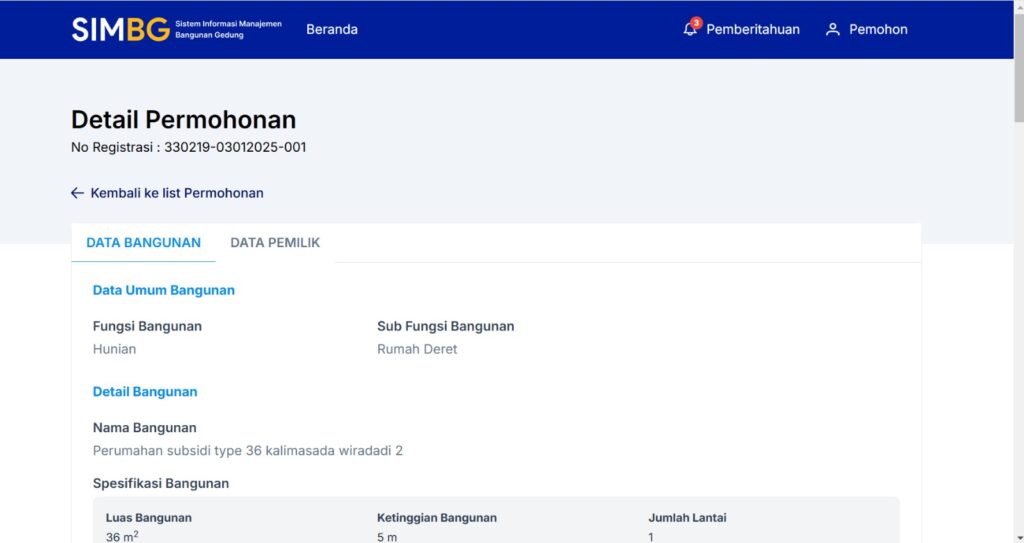Click the back arrow before Kembali
The image size is (1024, 543).
(77, 193)
